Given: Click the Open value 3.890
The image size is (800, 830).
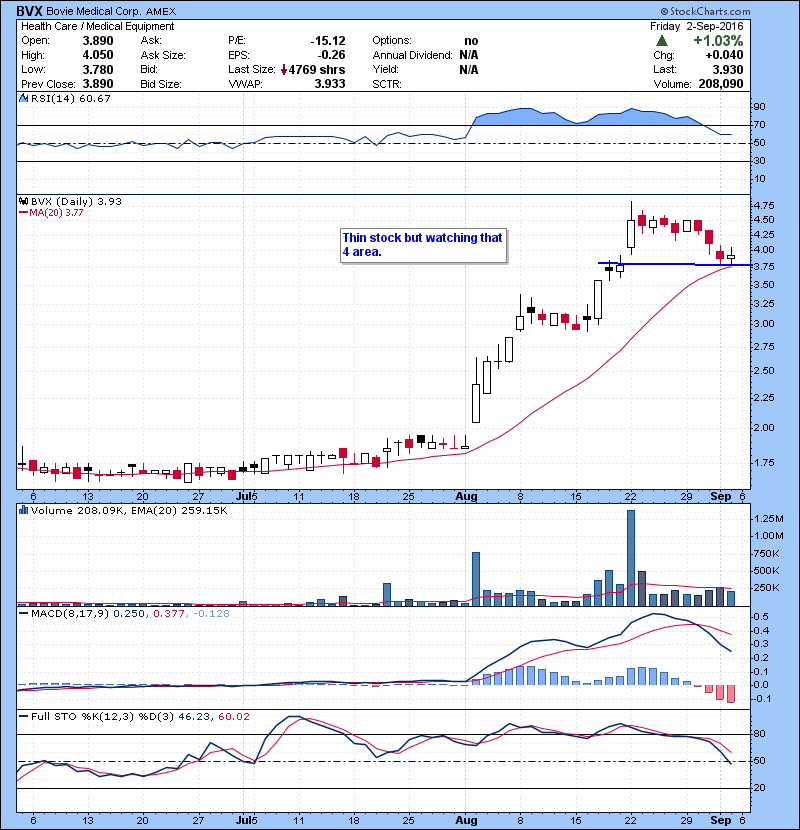Looking at the screenshot, I should (x=98, y=41).
